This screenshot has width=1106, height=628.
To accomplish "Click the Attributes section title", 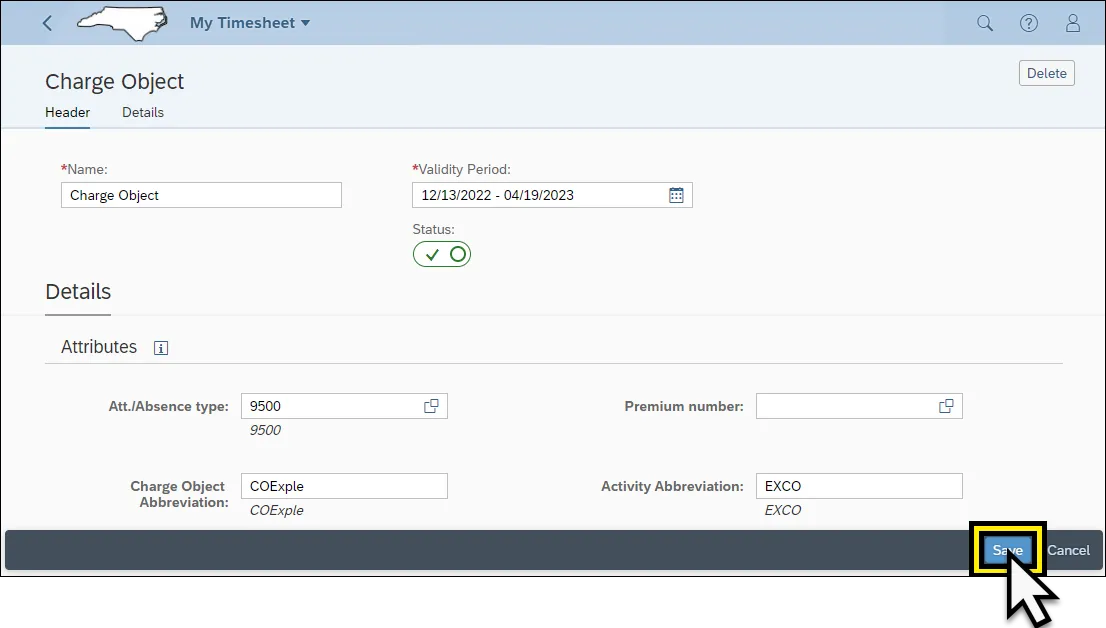I will tap(99, 347).
